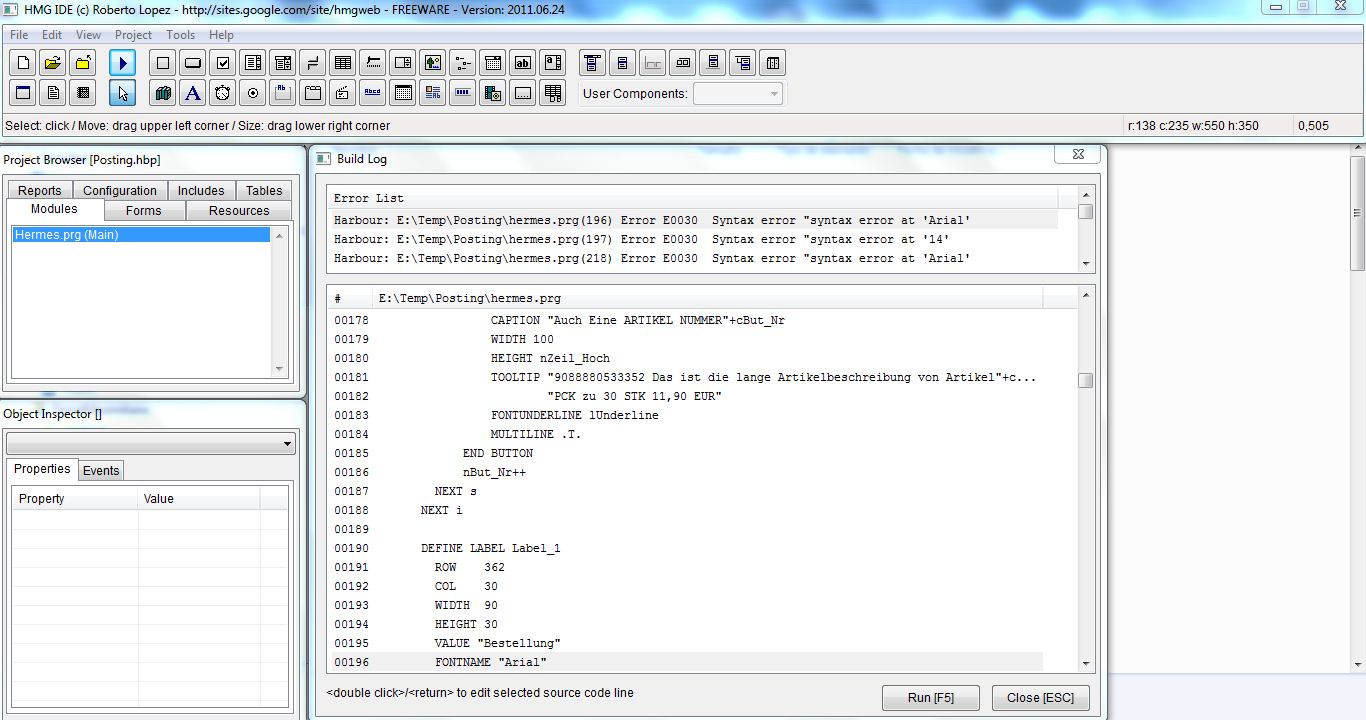Select the MonthCalendar control icon
The height and width of the screenshot is (720, 1366).
pos(403,93)
